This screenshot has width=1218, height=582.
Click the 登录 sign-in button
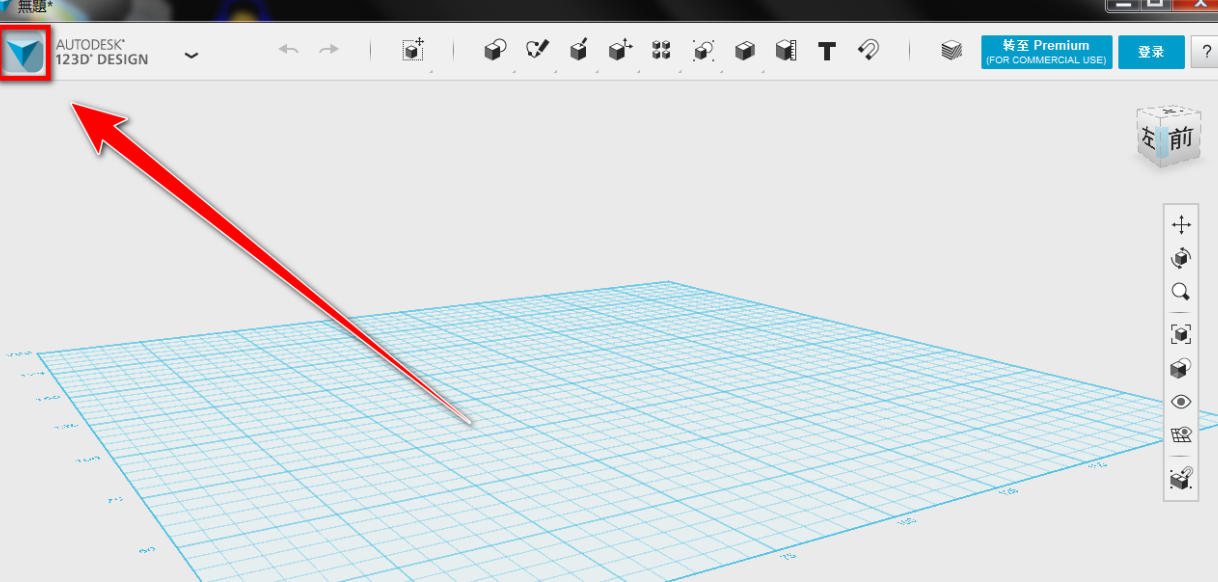click(1151, 52)
